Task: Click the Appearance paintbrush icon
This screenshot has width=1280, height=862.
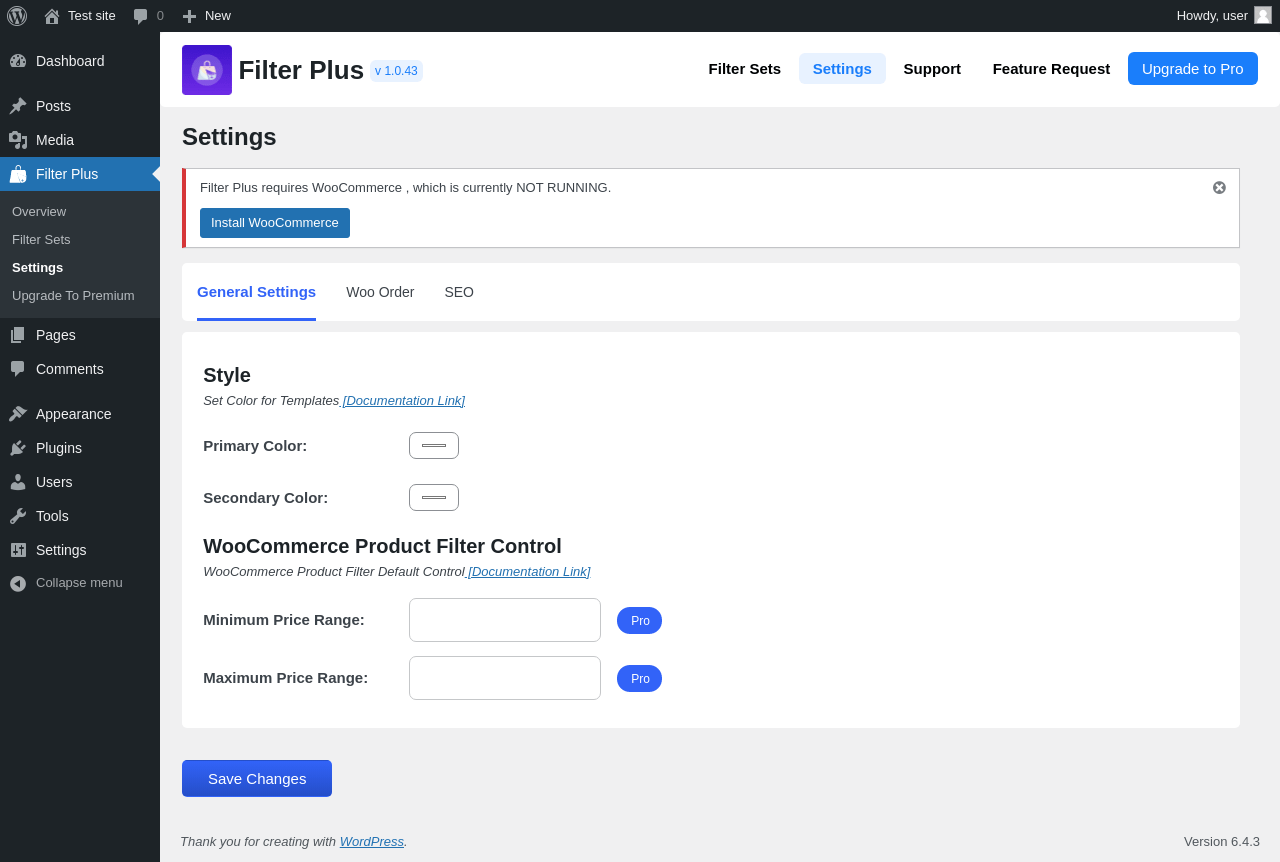Action: [x=18, y=414]
